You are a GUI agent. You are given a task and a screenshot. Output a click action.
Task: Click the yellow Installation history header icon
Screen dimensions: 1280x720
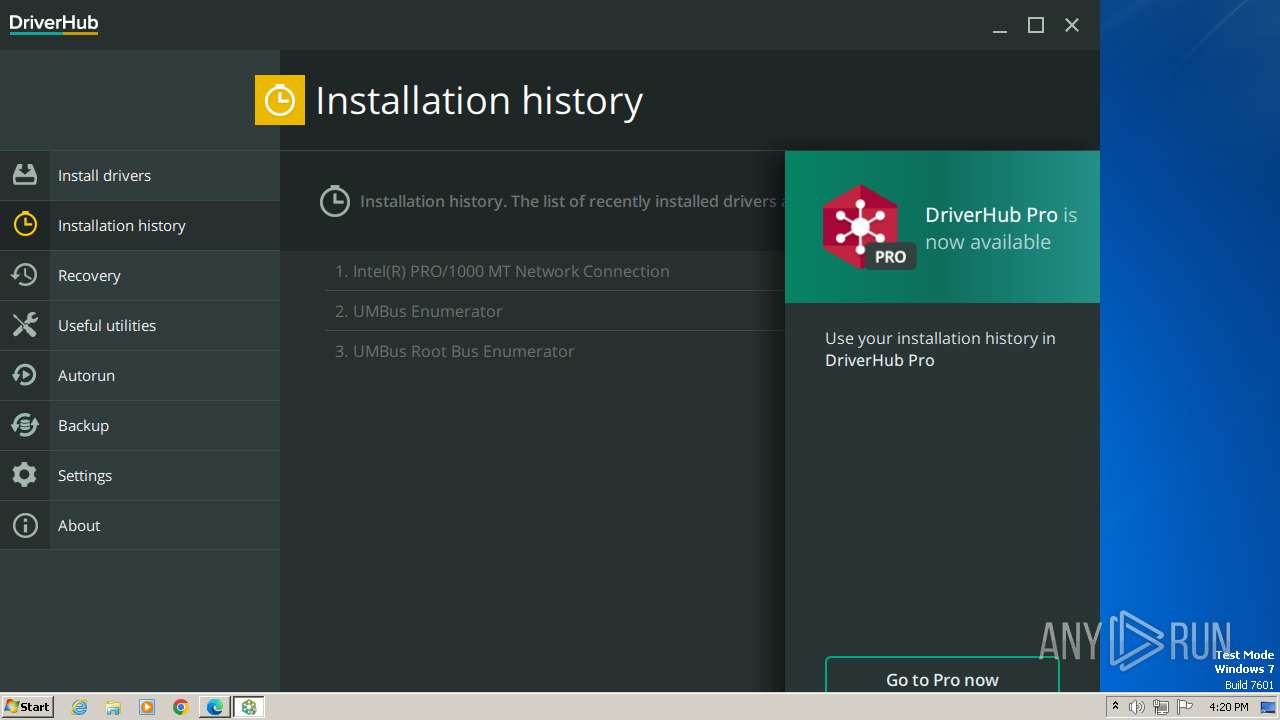coord(280,100)
